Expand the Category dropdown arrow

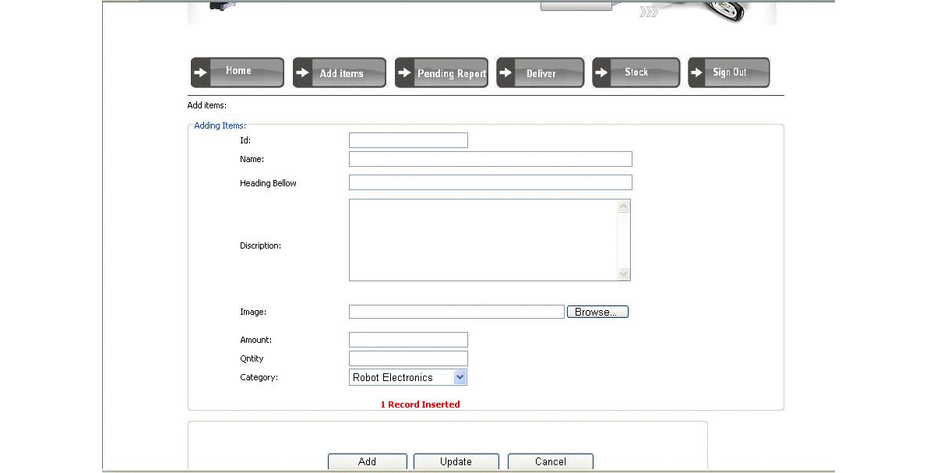[x=460, y=377]
